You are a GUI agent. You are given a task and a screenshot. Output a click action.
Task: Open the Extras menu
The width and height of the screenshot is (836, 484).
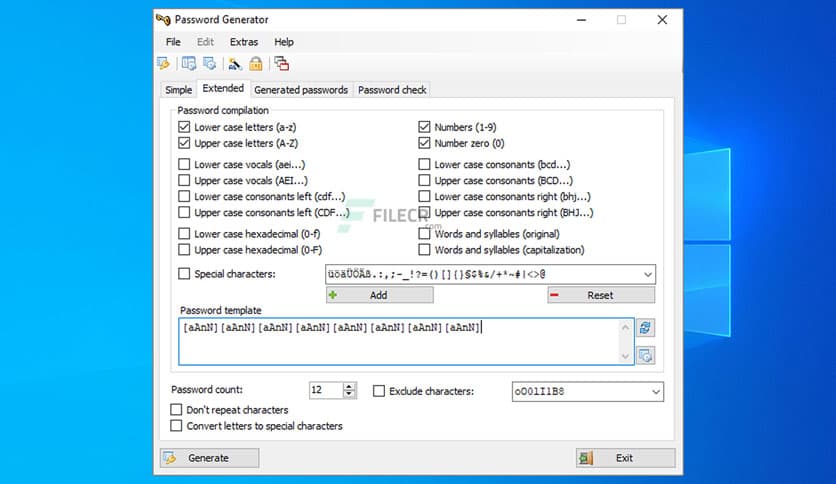coord(244,42)
